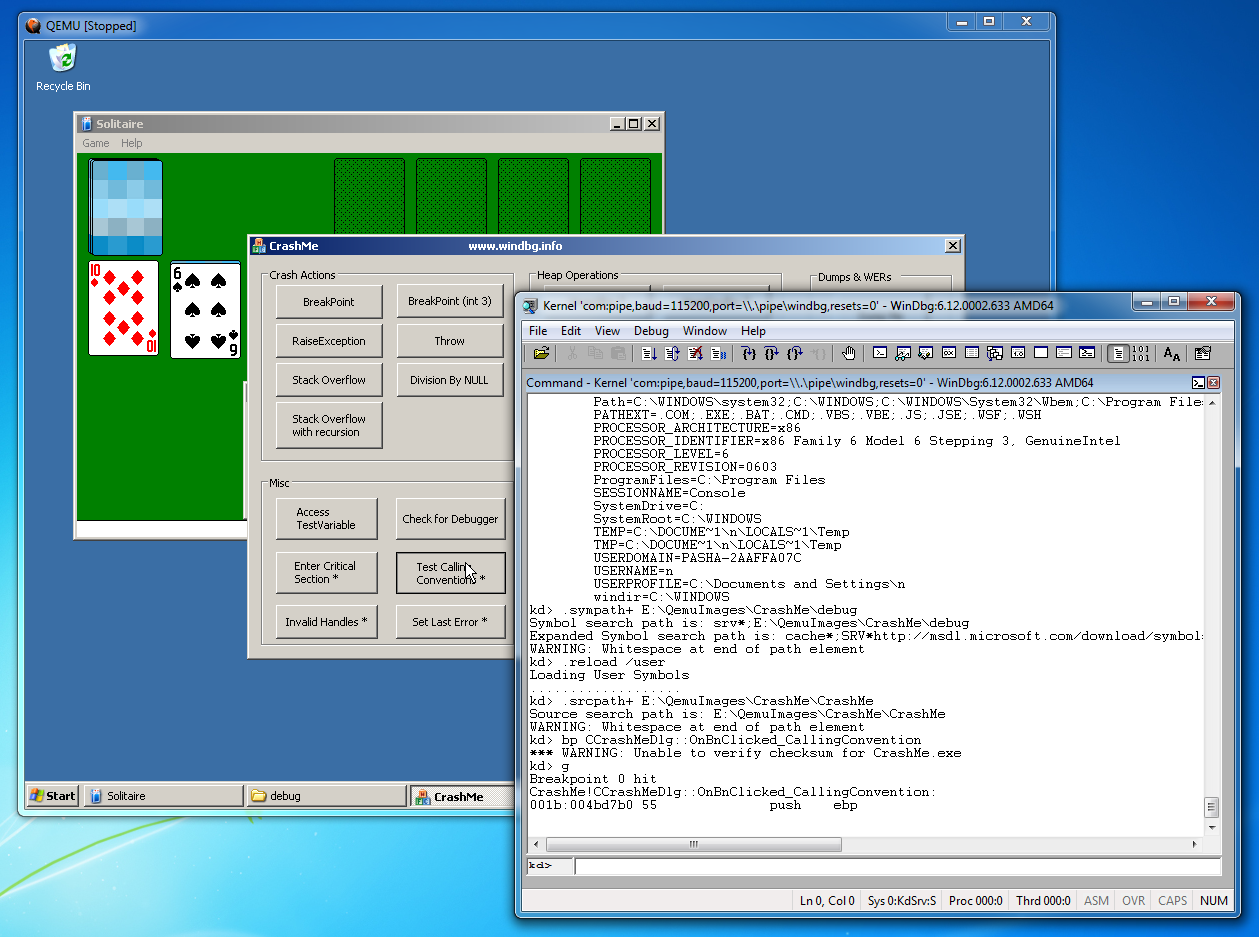Open the Command window via toolbar icon
1259x937 pixels.
point(880,353)
